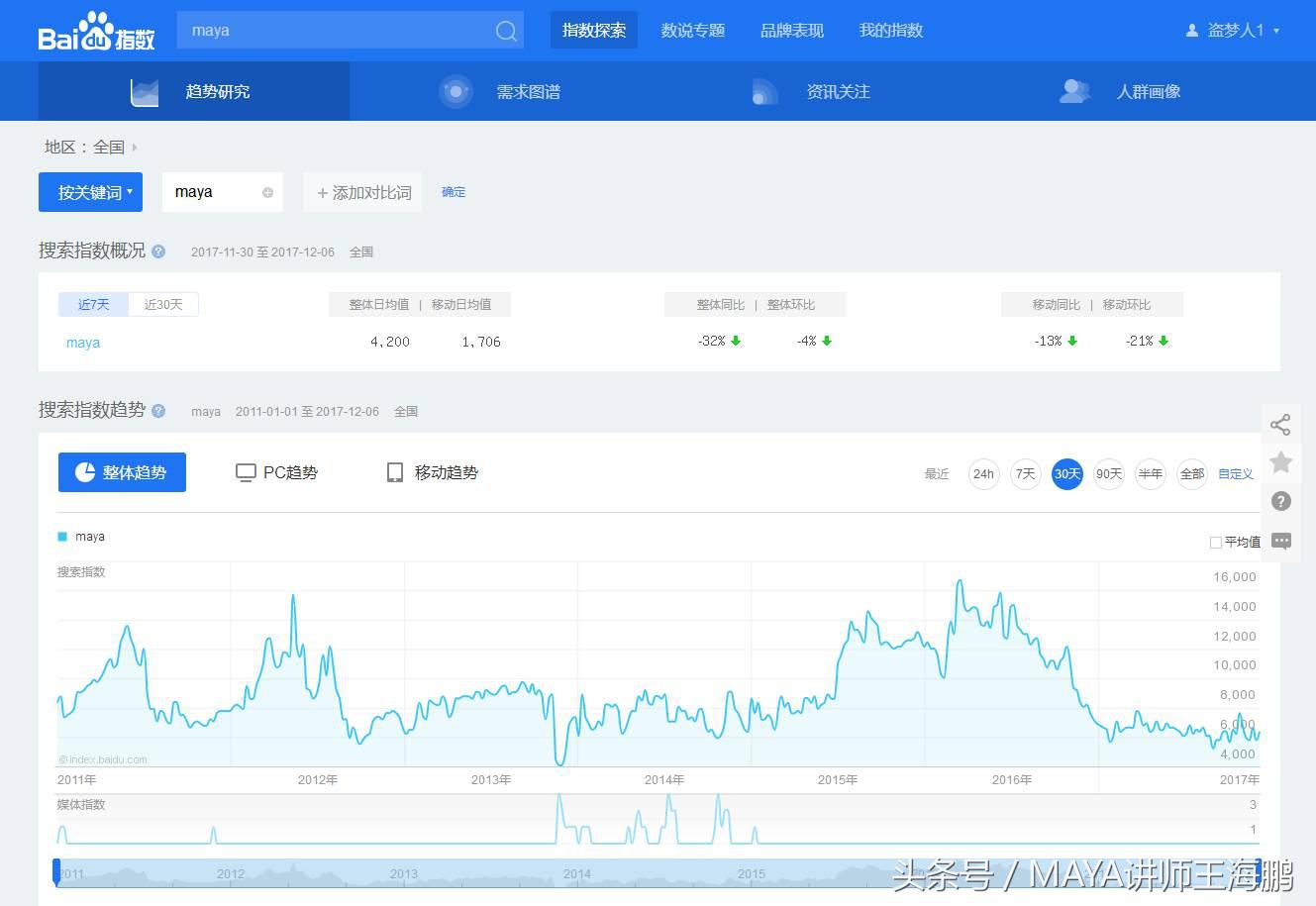The width and height of the screenshot is (1316, 906).
Task: Expand the 地区：全国 region selector
Action: click(x=88, y=147)
